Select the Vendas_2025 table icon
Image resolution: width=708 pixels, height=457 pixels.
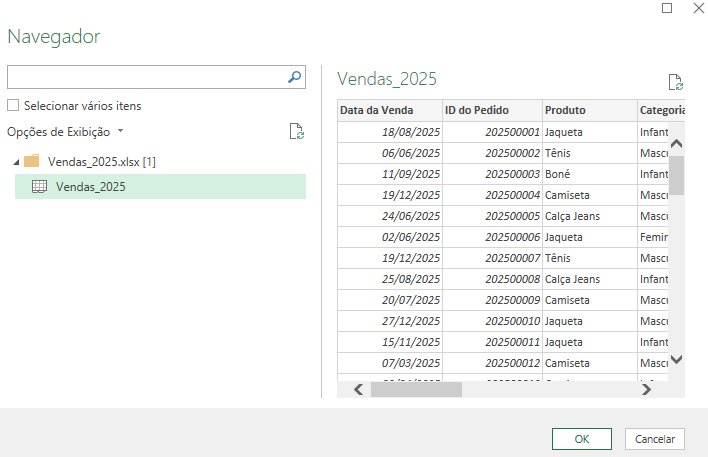click(39, 187)
